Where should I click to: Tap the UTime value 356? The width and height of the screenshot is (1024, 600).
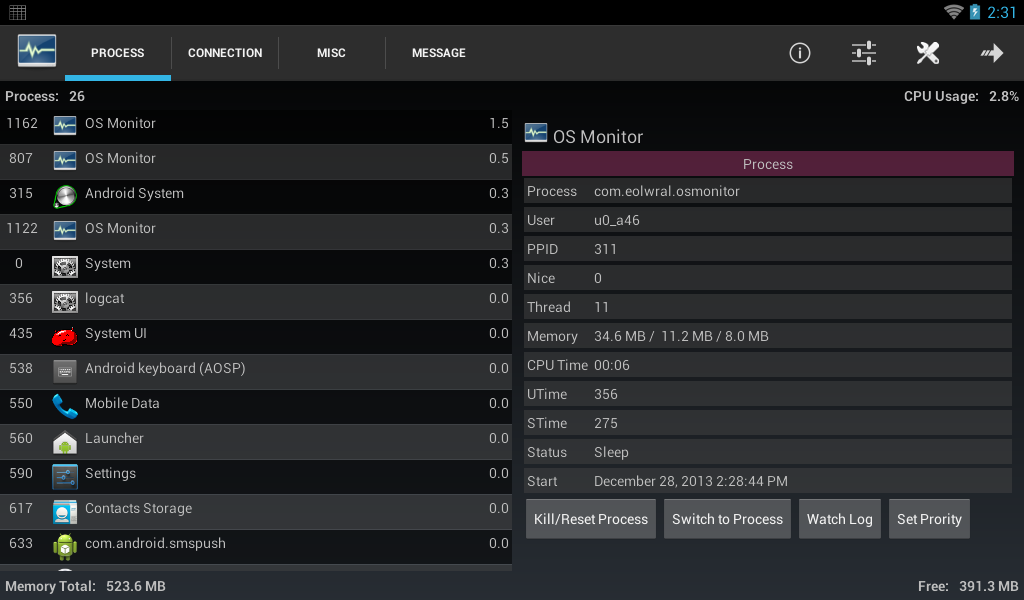(x=605, y=394)
